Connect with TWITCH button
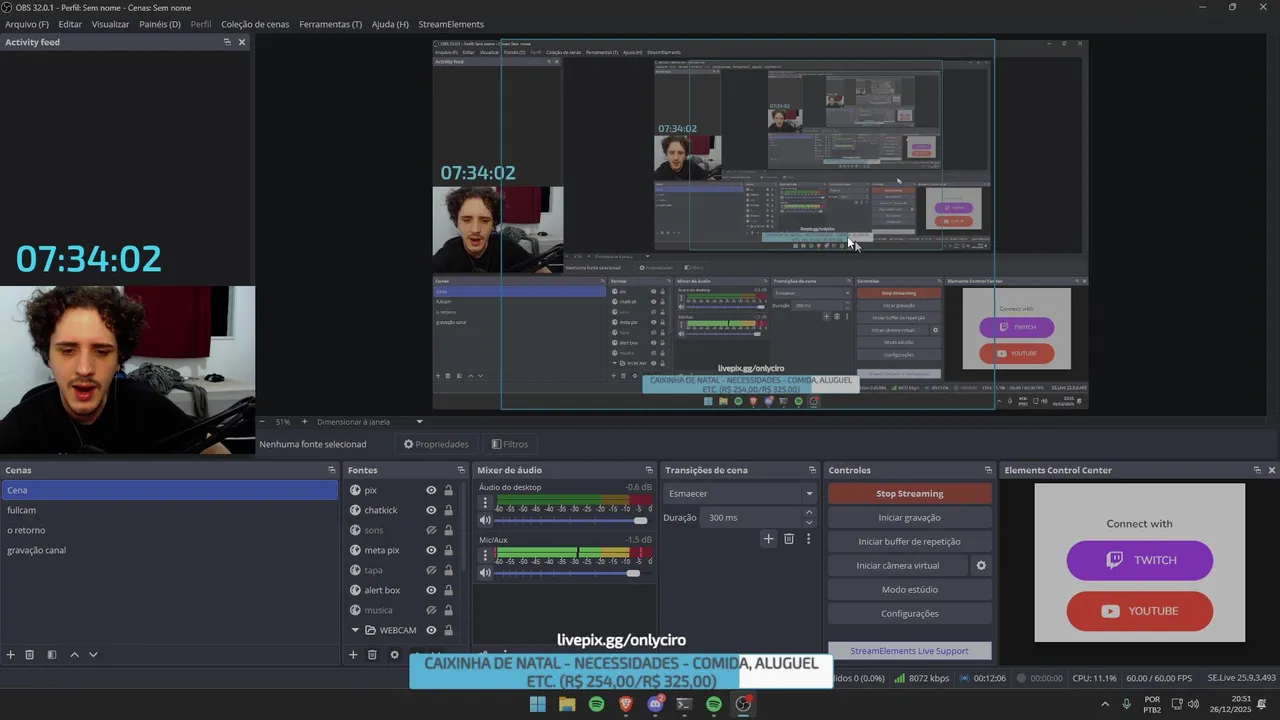This screenshot has height=720, width=1280. (x=1140, y=560)
